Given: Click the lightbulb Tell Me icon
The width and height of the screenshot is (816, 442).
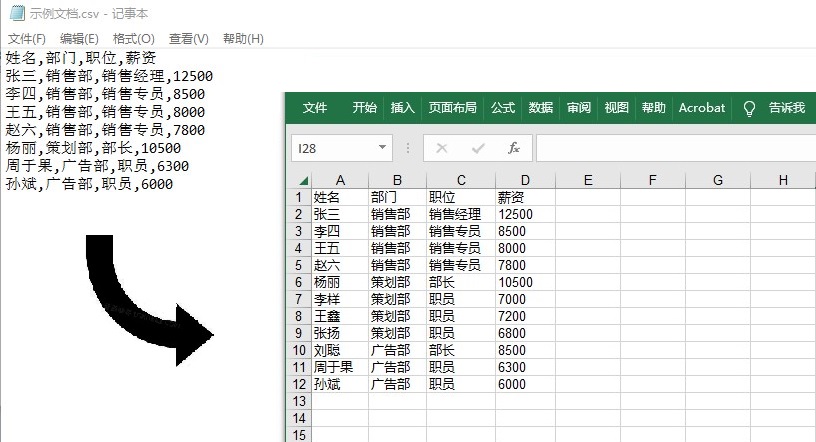Looking at the screenshot, I should point(749,108).
